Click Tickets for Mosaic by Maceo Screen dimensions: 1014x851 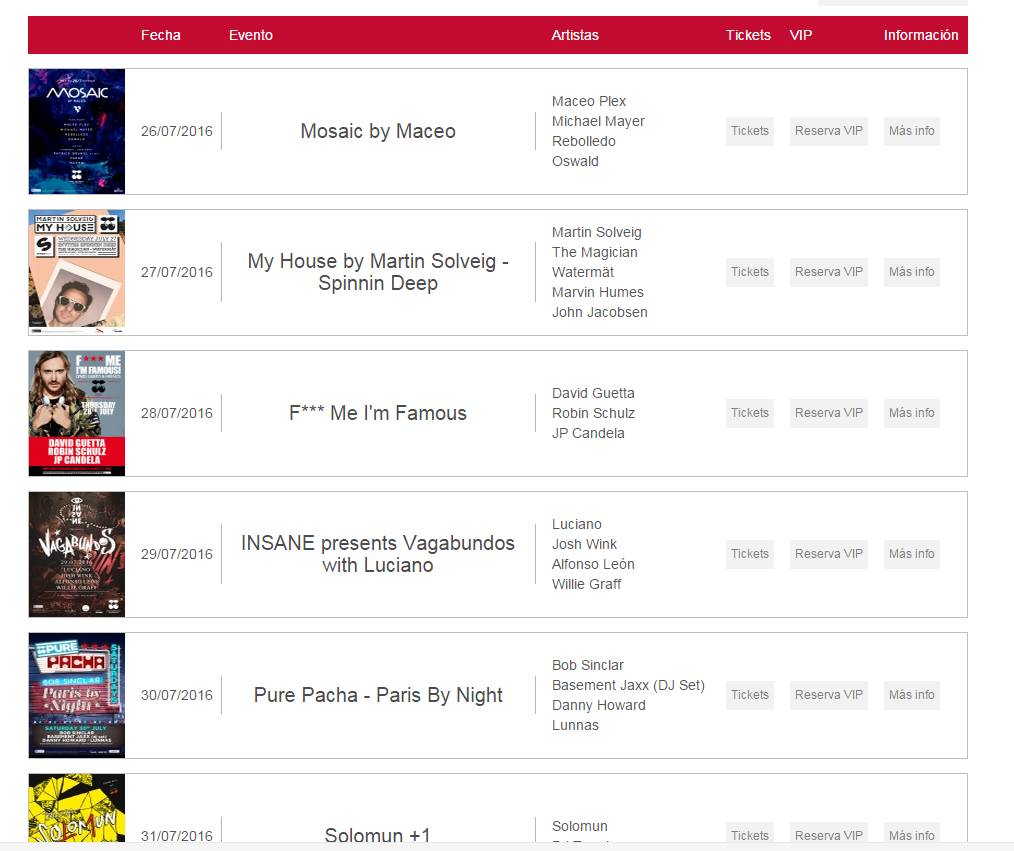coord(750,131)
